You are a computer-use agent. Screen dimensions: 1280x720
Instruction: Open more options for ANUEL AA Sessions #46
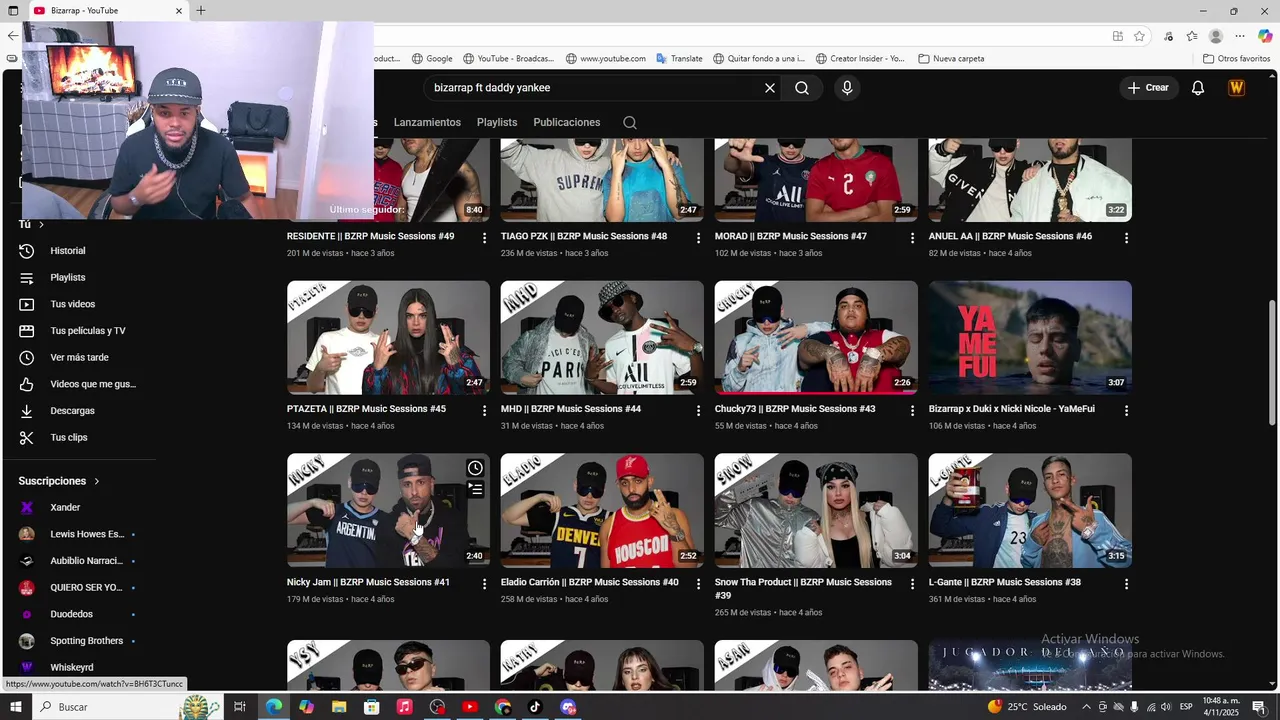click(x=1126, y=238)
